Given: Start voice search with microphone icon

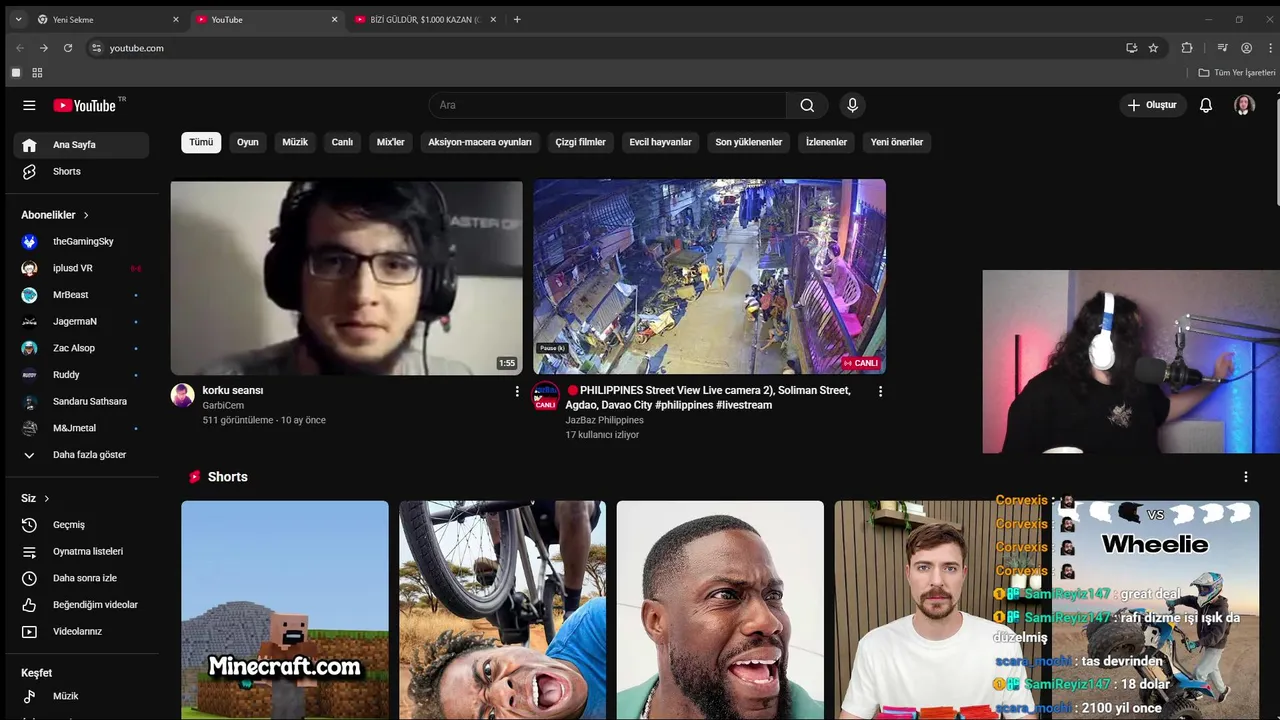Looking at the screenshot, I should click(852, 105).
